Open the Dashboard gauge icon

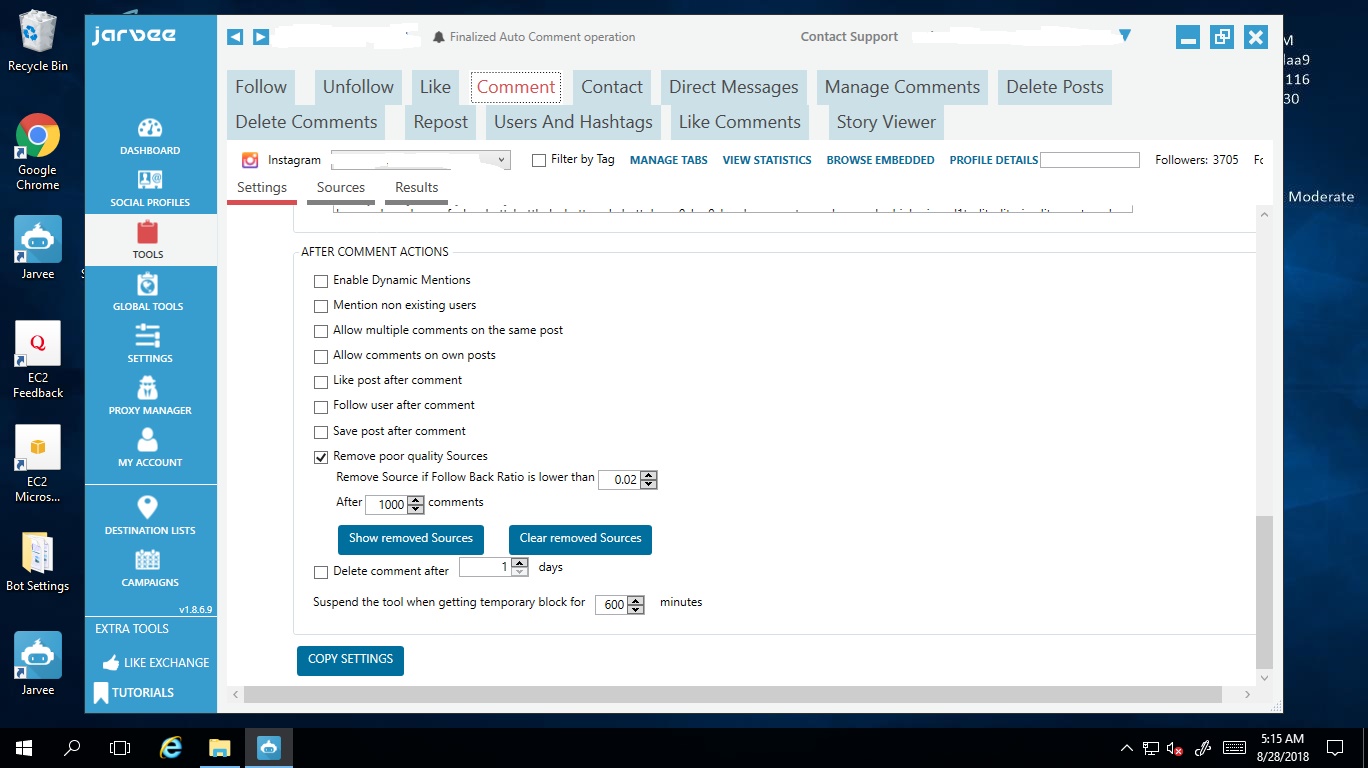[150, 129]
